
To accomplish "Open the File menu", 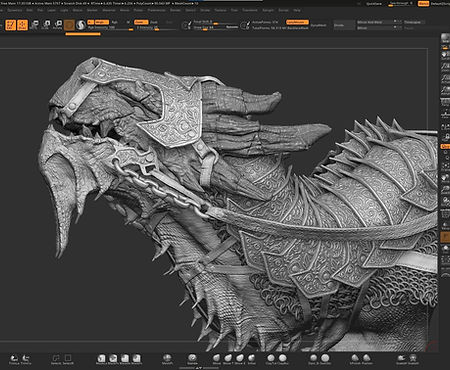I will [x=40, y=10].
